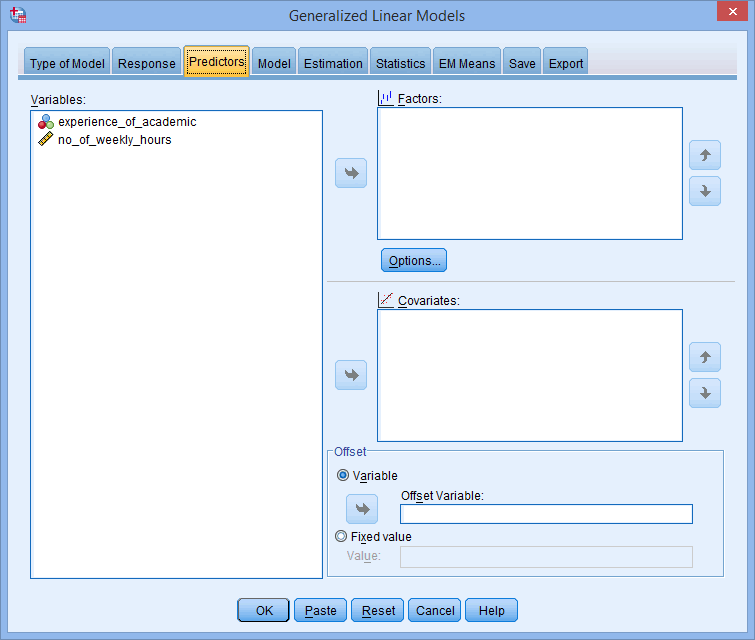Select experience_of_academic in the Variables list
The height and width of the screenshot is (640, 755).
[127, 122]
